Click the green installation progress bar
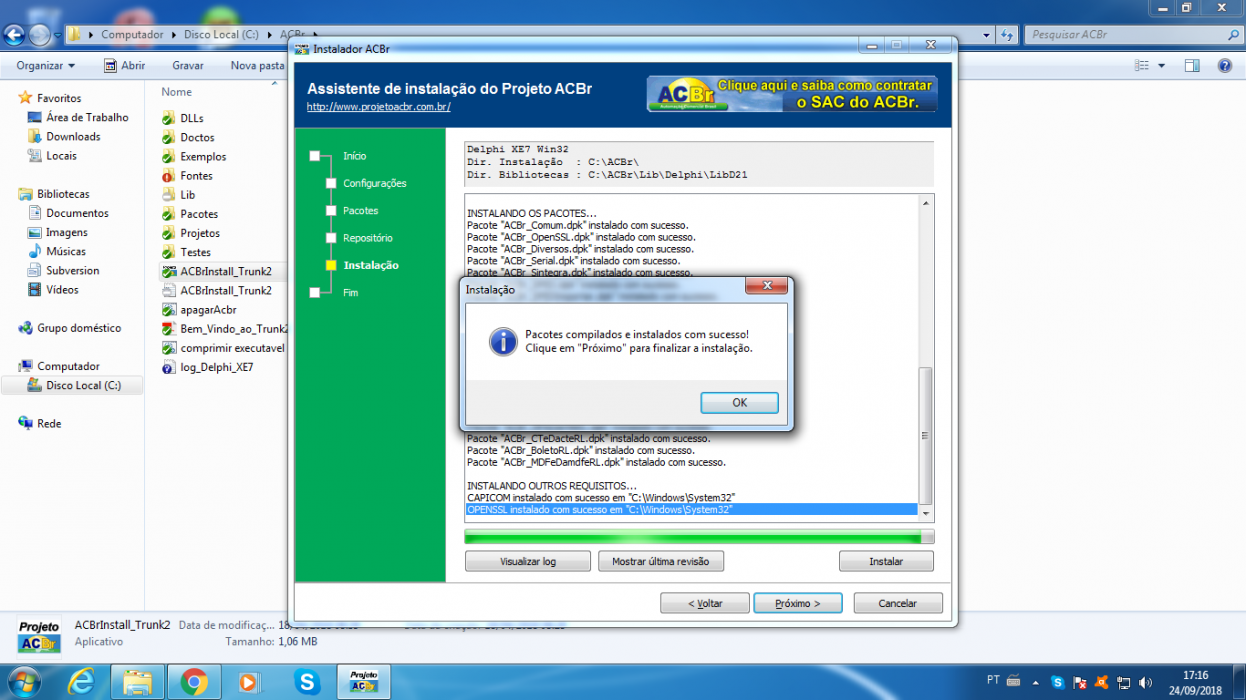The width and height of the screenshot is (1246, 700). point(699,537)
